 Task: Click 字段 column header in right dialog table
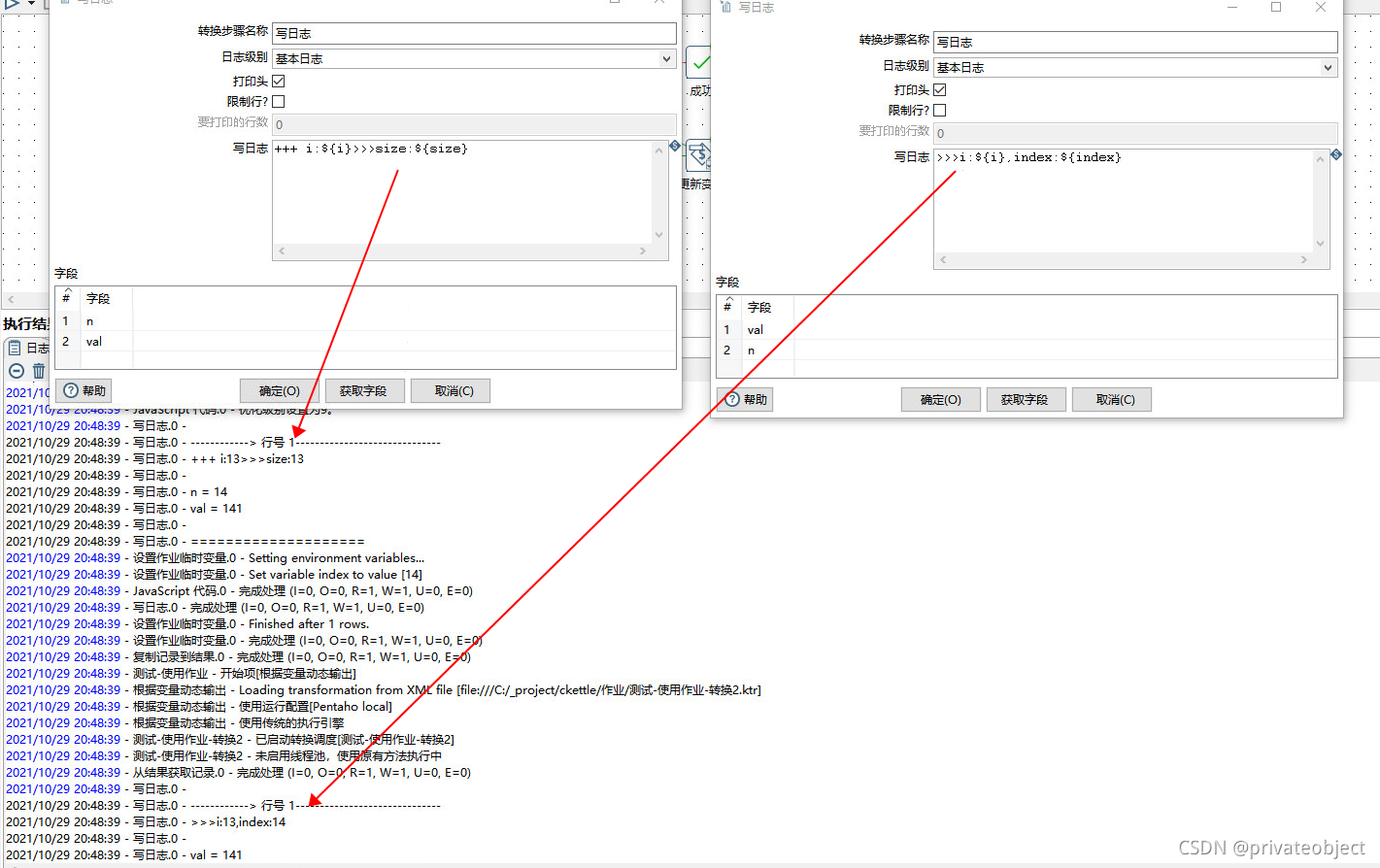[x=768, y=308]
